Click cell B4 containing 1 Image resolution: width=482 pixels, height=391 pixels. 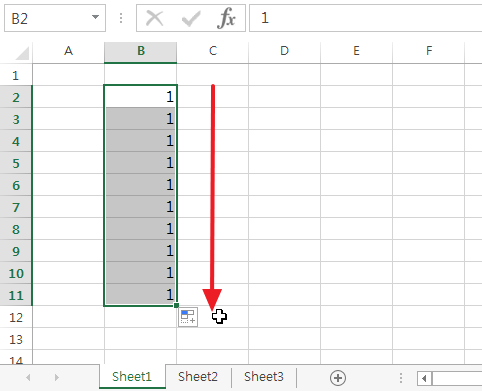[141, 141]
